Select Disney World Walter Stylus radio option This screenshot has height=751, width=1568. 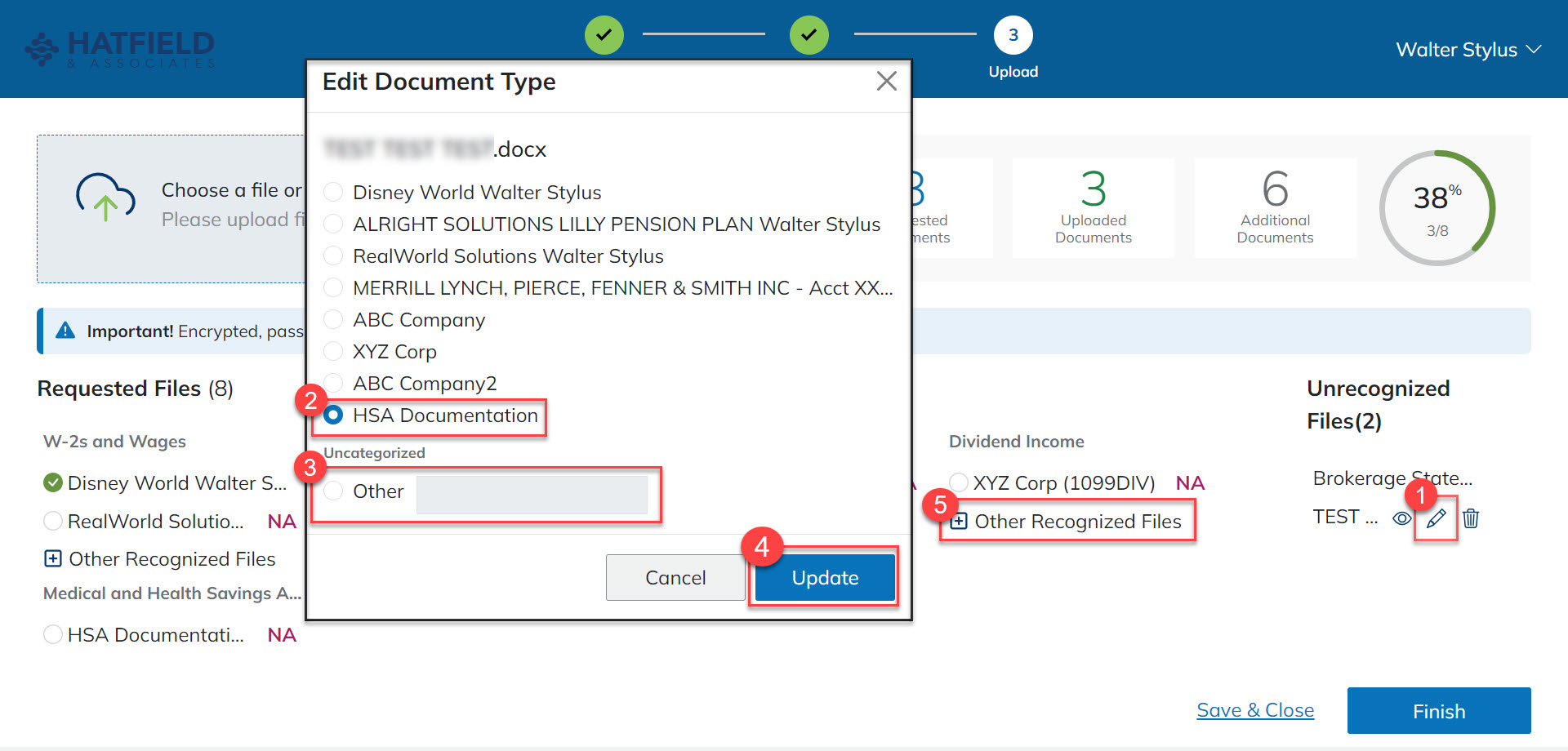[333, 192]
